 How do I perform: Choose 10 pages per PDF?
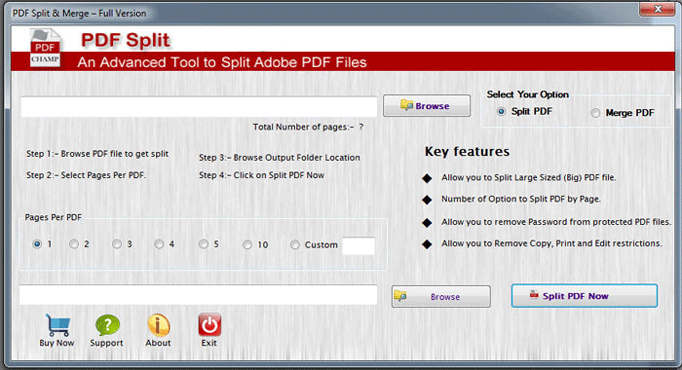click(247, 245)
